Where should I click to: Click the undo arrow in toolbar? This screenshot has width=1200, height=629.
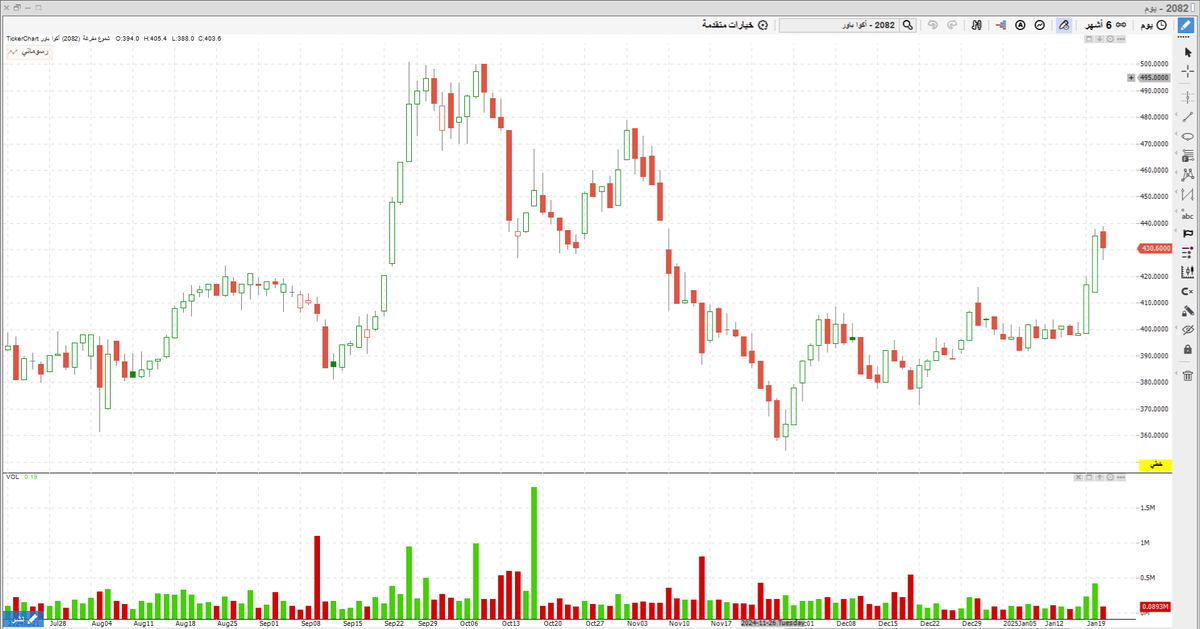point(933,24)
